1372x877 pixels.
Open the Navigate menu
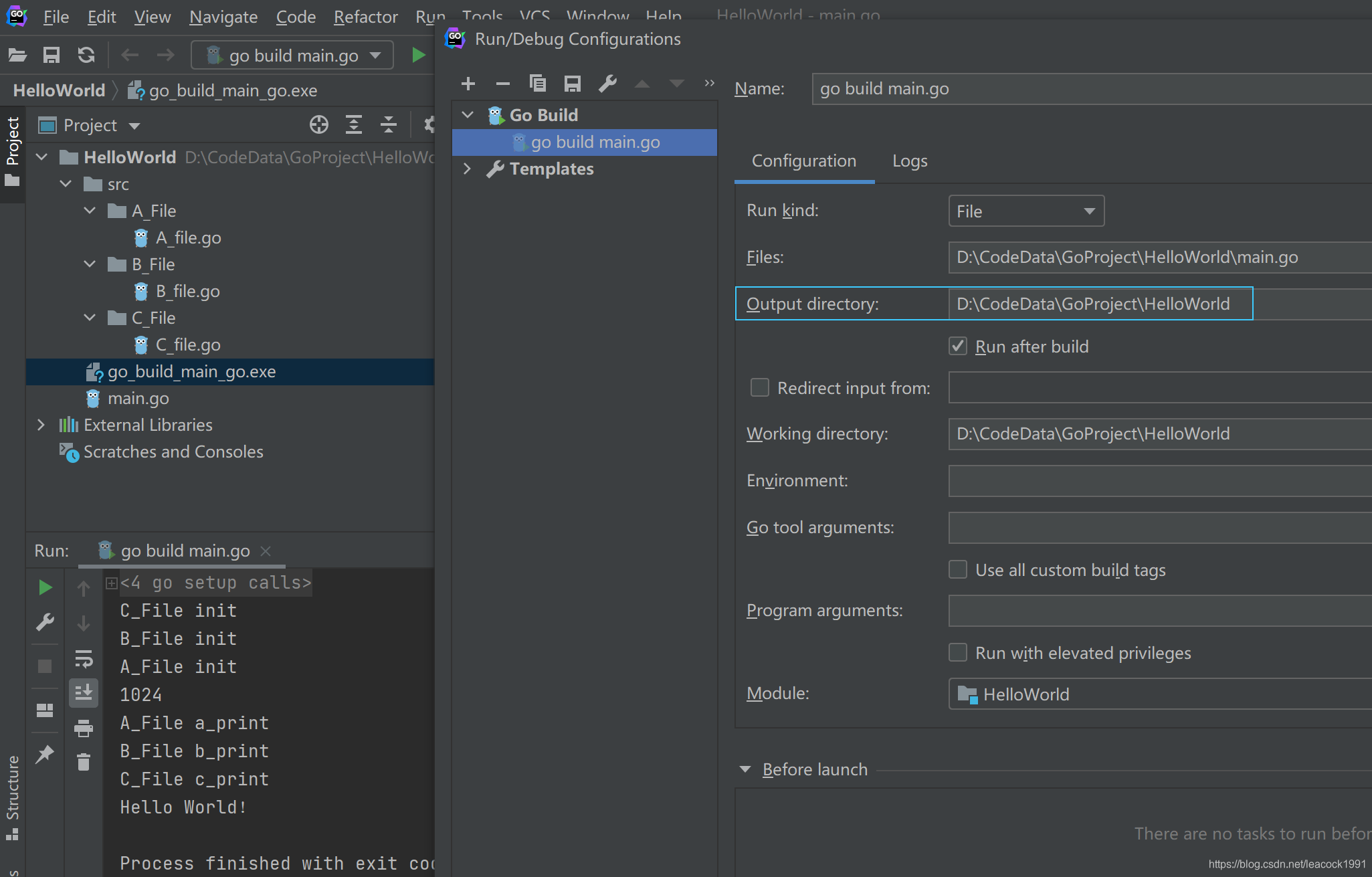[x=223, y=17]
